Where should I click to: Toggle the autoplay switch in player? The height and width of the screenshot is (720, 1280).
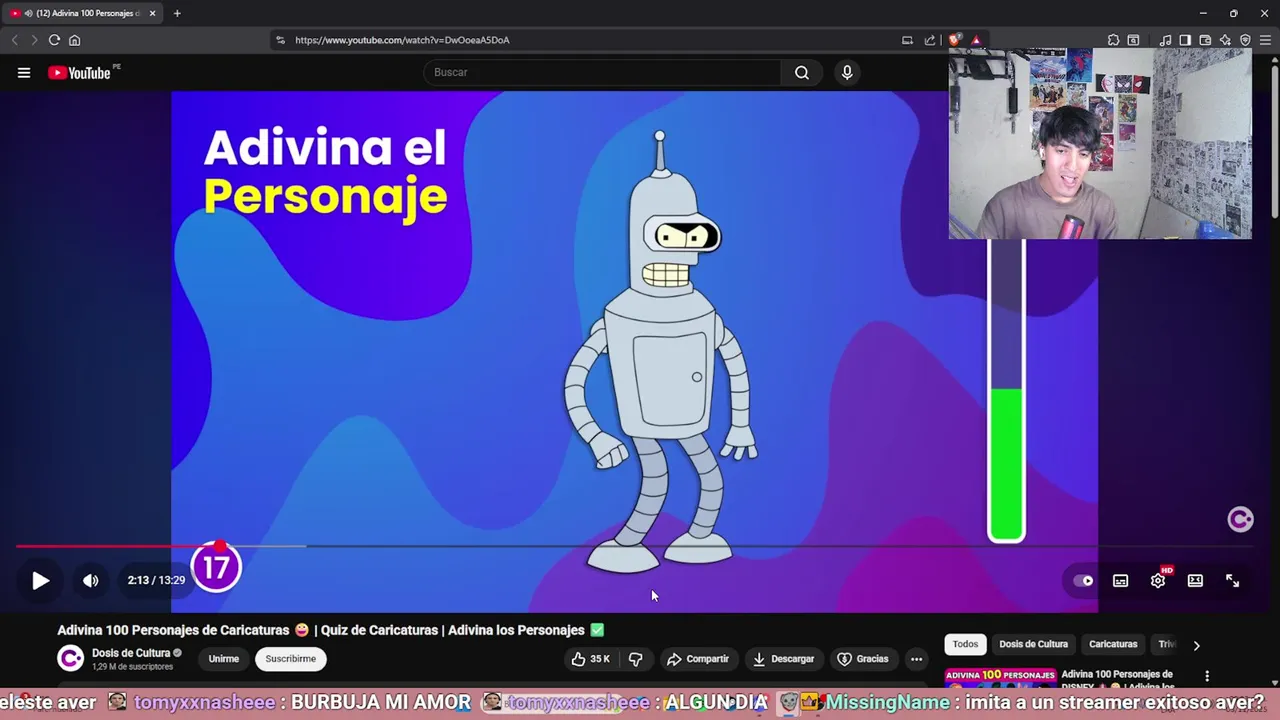coord(1083,580)
